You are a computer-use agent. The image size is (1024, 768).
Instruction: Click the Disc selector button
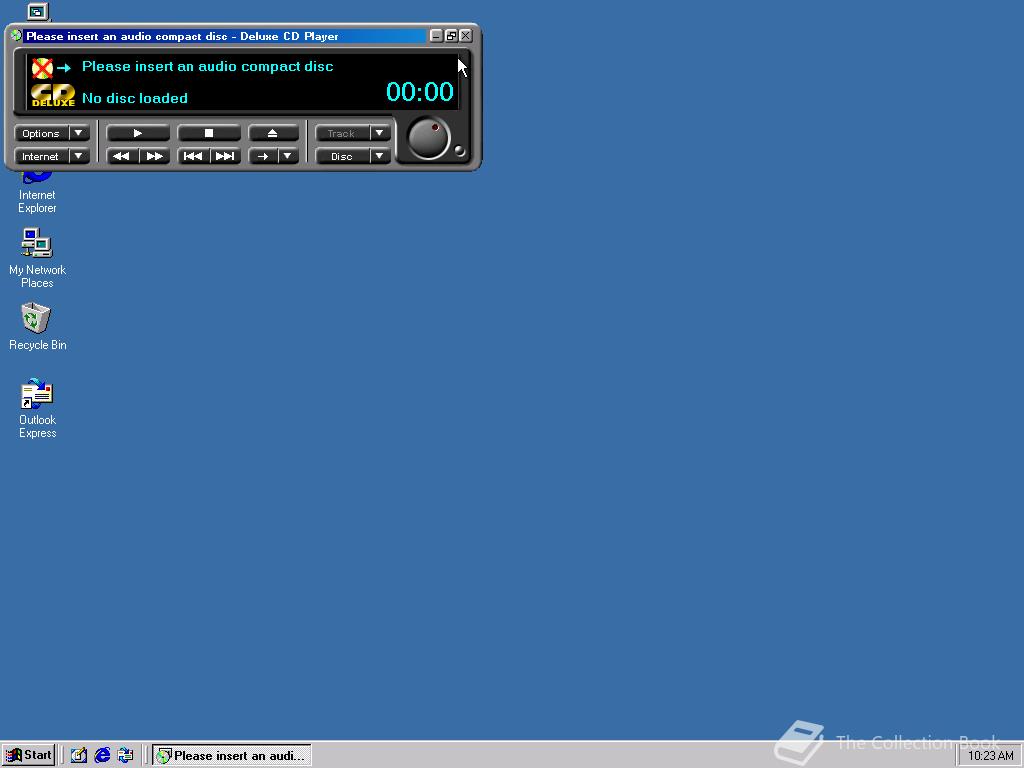(x=342, y=156)
